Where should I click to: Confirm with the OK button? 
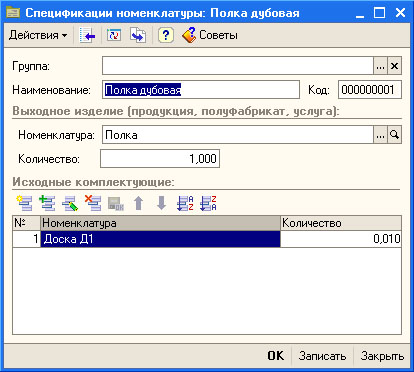[x=276, y=356]
